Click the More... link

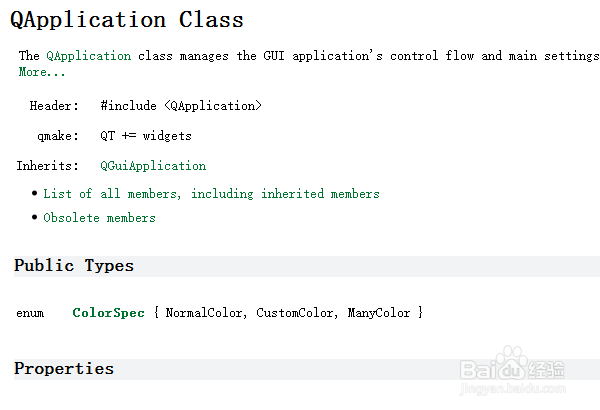[42, 72]
